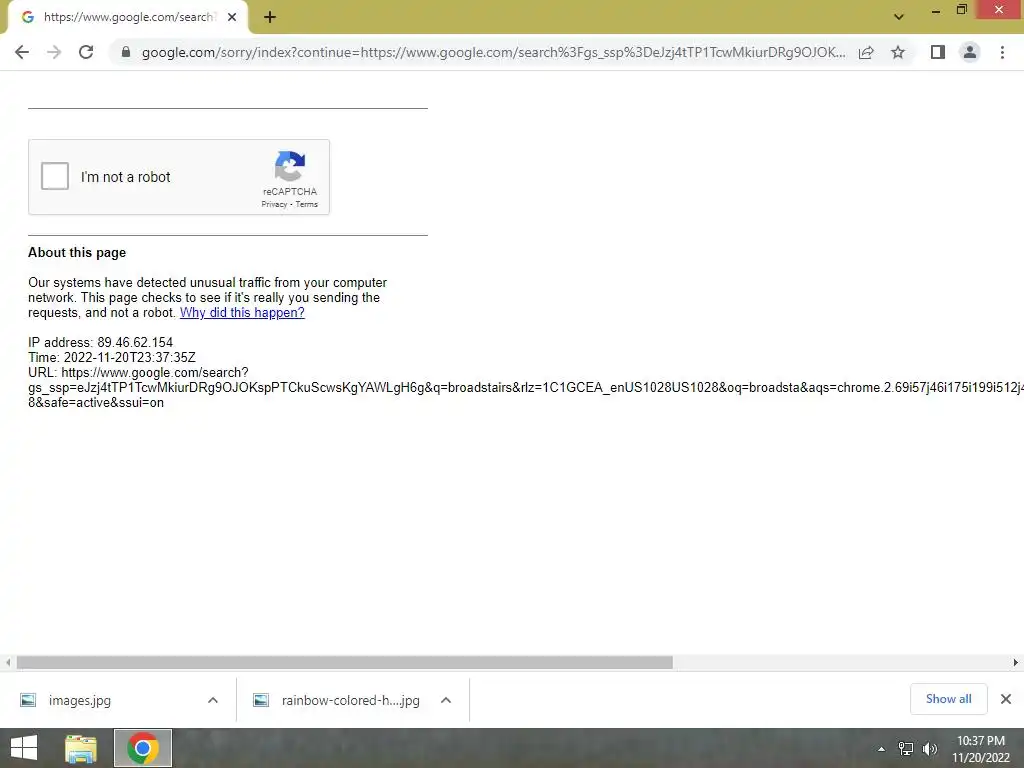1024x768 pixels.
Task: Open the reCAPTCHA Terms link
Action: [x=306, y=204]
